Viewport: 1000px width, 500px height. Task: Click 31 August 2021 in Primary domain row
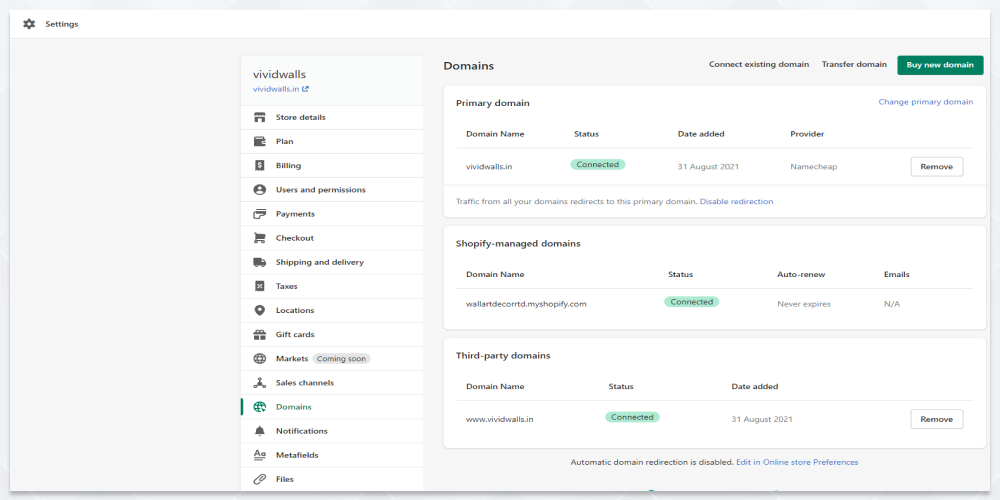[708, 167]
